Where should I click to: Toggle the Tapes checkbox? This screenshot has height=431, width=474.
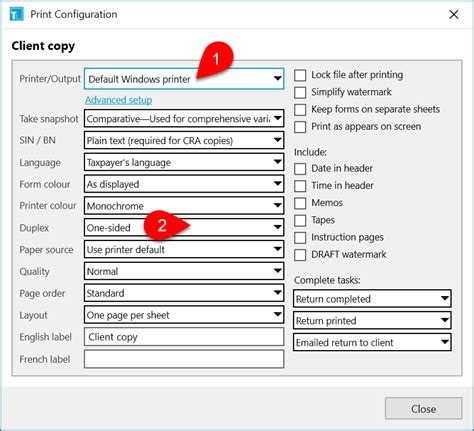[300, 220]
